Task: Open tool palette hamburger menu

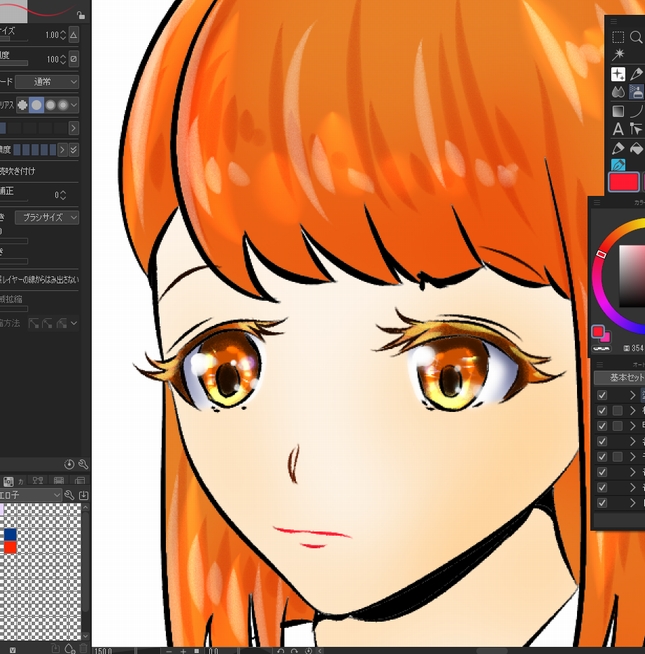Action: pyautogui.click(x=613, y=21)
